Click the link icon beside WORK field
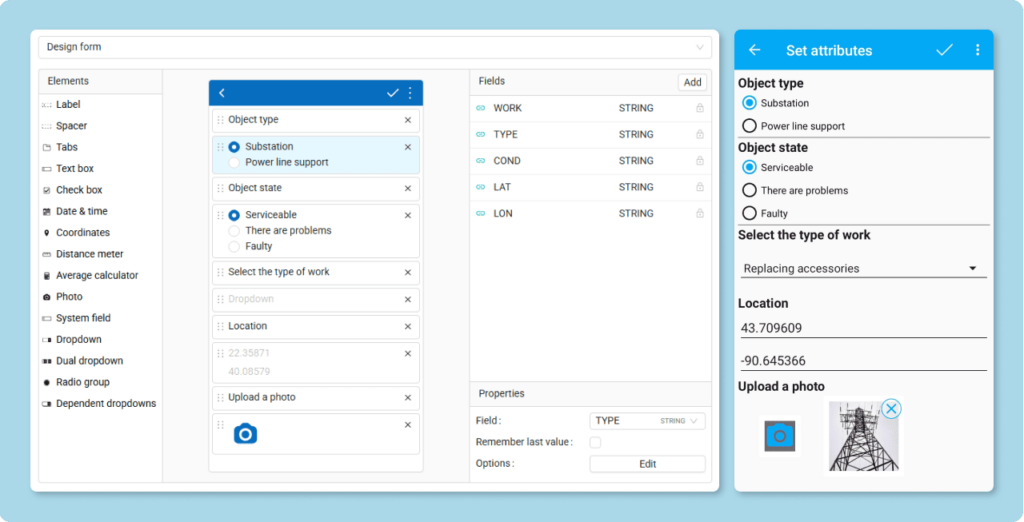Image resolution: width=1024 pixels, height=522 pixels. click(481, 108)
